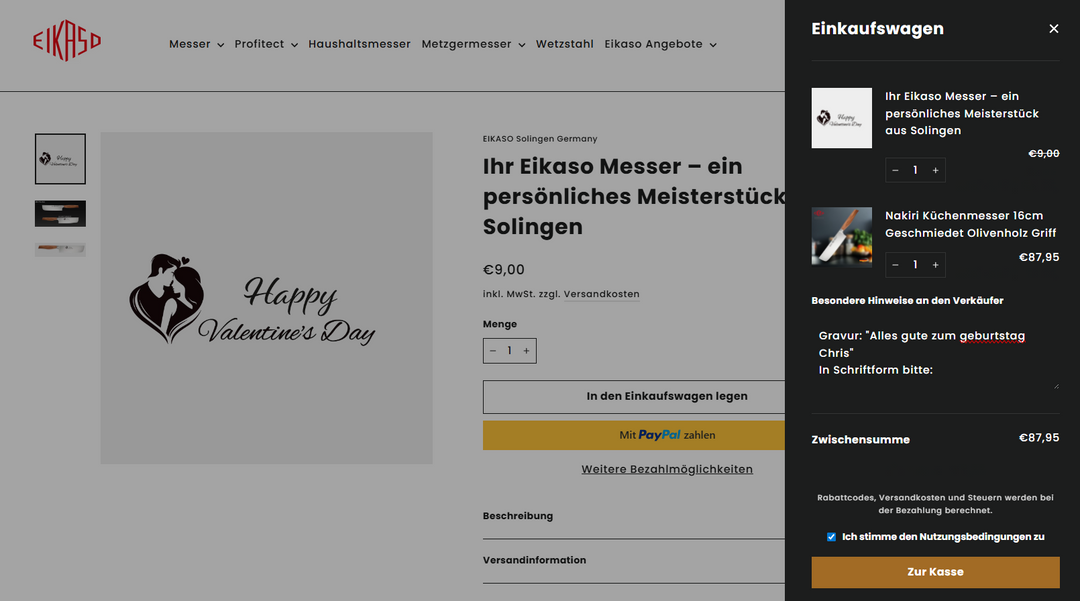Open the Messer dropdown menu
The height and width of the screenshot is (601, 1080).
click(x=196, y=44)
